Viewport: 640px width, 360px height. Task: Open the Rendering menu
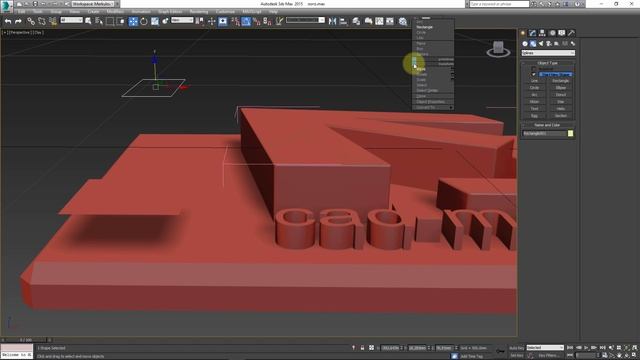(199, 11)
